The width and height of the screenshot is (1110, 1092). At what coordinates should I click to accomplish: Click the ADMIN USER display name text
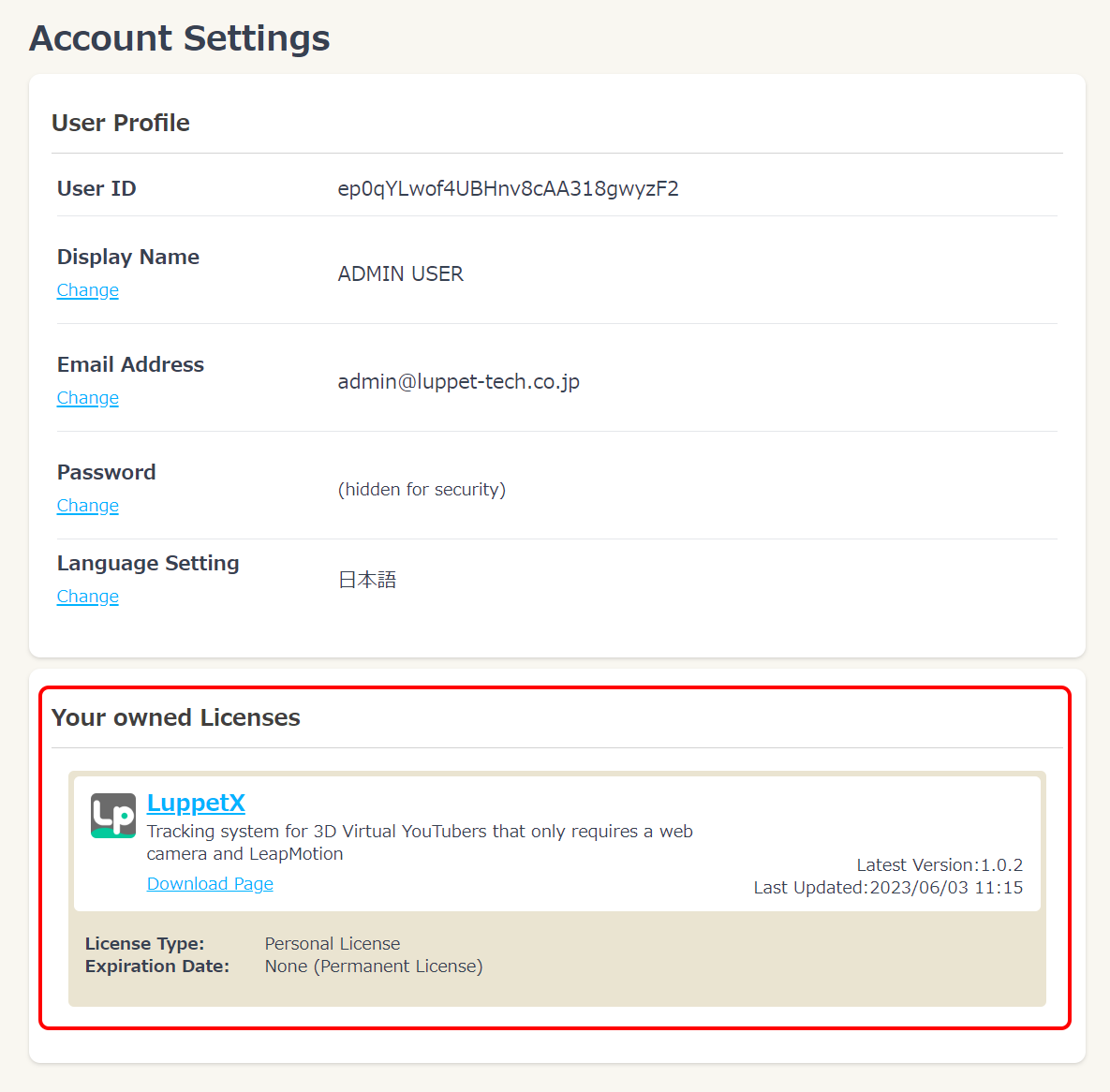click(400, 274)
